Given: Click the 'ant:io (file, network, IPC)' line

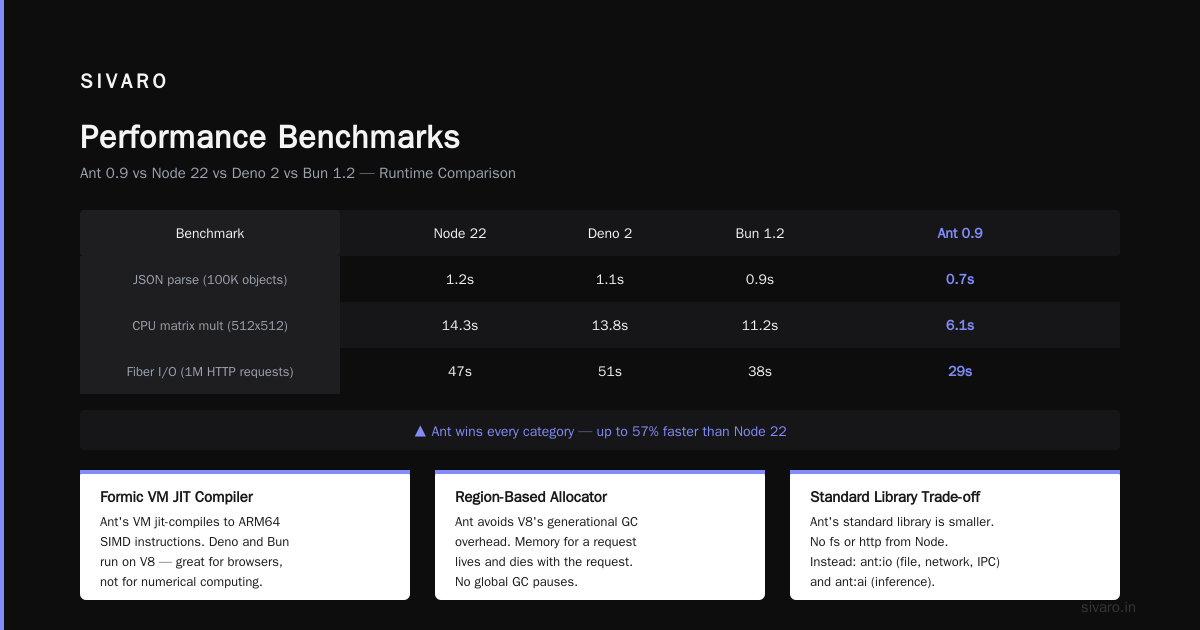Looking at the screenshot, I should pyautogui.click(x=905, y=561).
